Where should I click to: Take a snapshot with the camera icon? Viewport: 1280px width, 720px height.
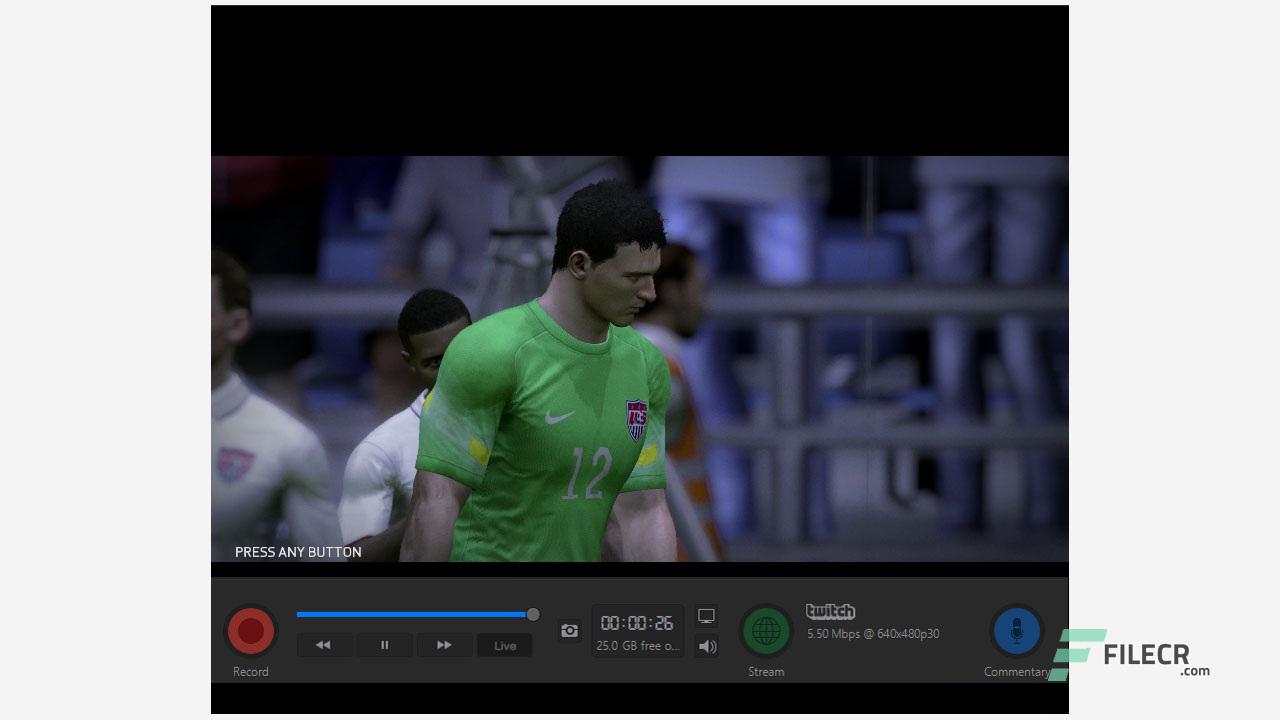(x=569, y=631)
